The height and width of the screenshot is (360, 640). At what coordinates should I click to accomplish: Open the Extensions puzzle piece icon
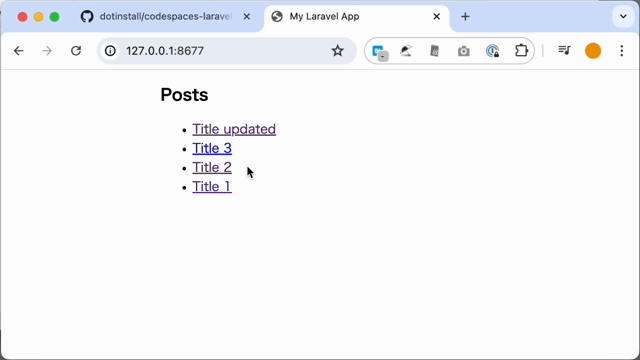(521, 51)
